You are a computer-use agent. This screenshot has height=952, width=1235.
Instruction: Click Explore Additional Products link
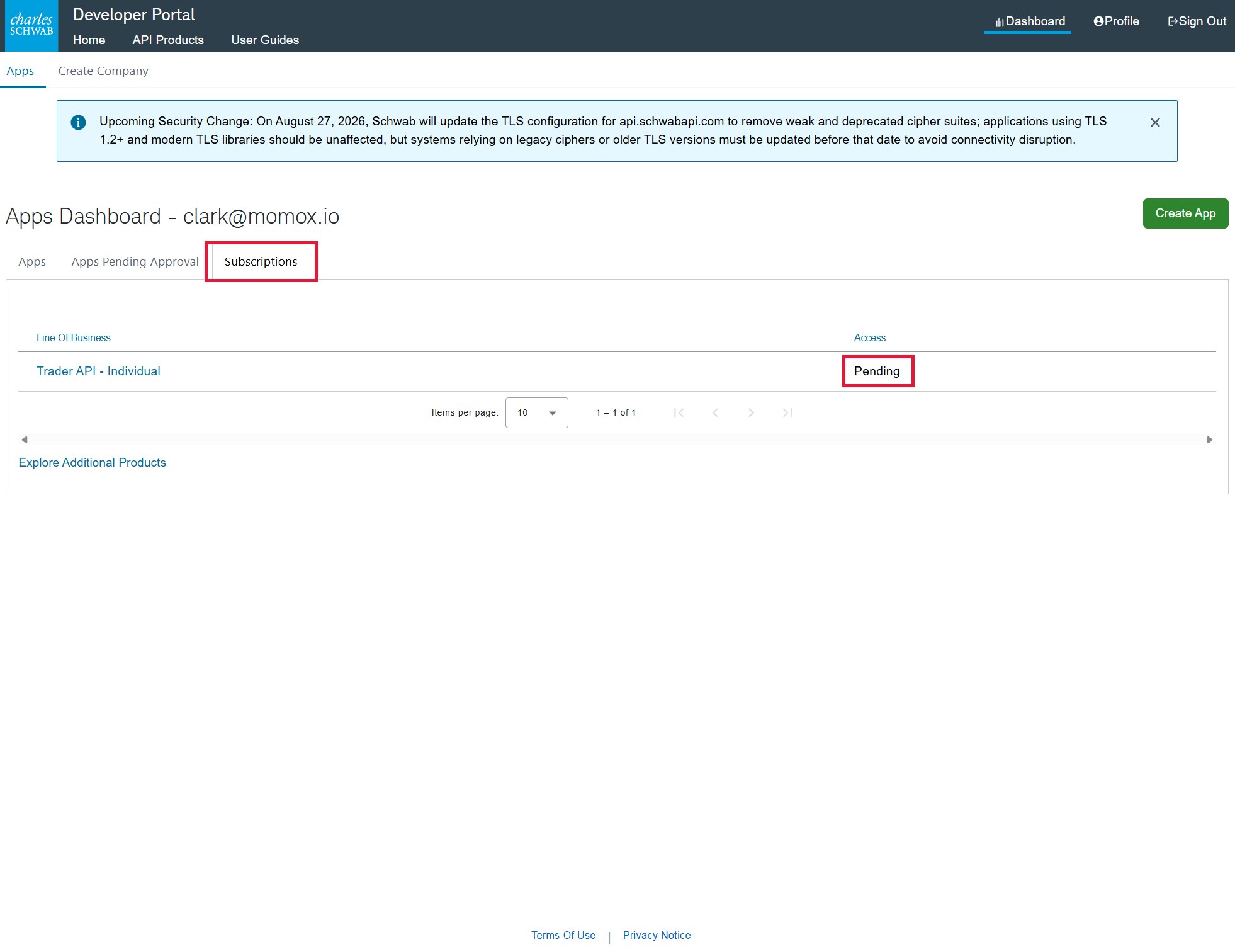pyautogui.click(x=92, y=462)
